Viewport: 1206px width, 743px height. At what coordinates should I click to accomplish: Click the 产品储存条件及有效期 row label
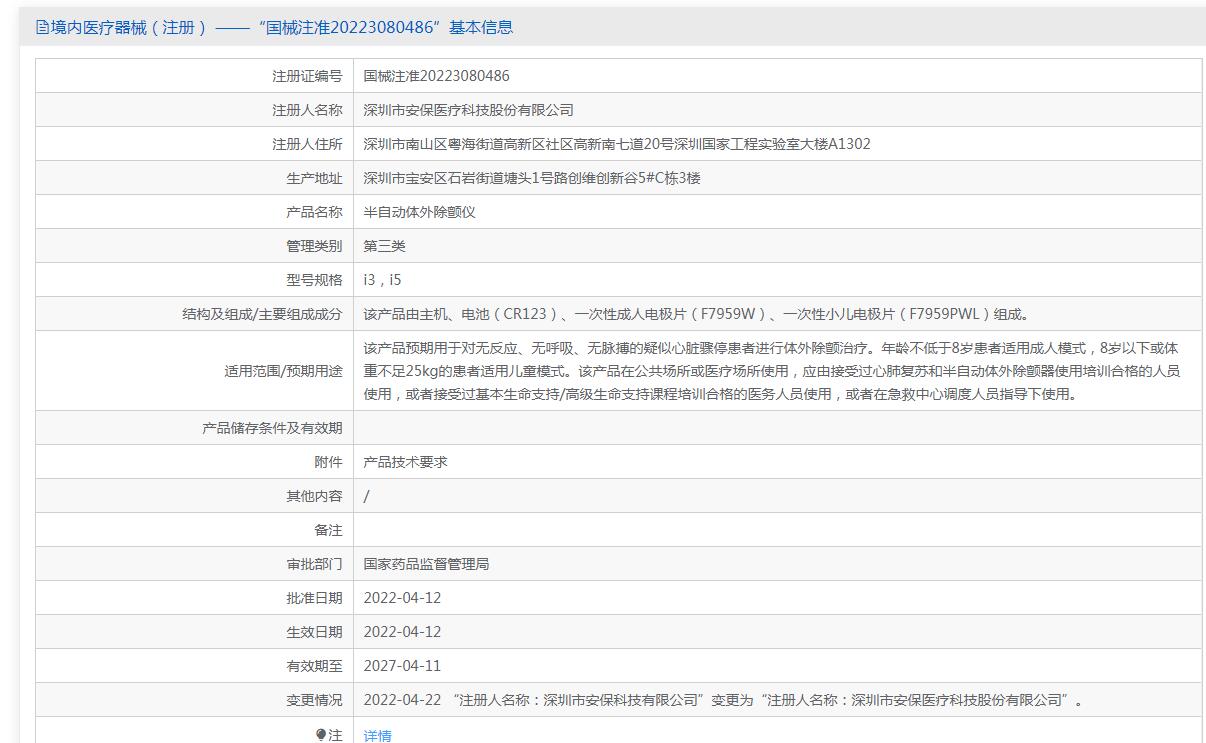tap(272, 428)
